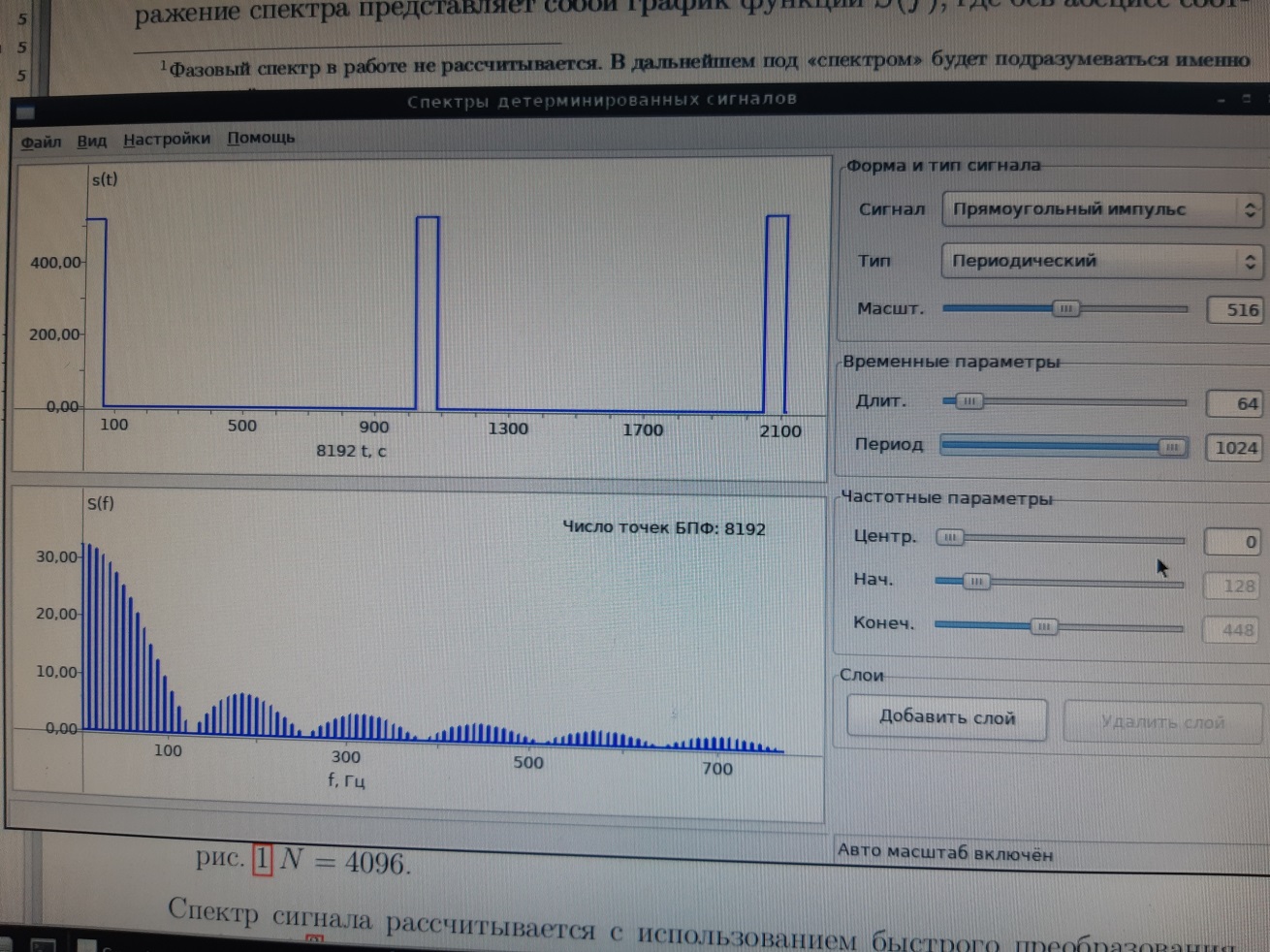Image resolution: width=1270 pixels, height=952 pixels.
Task: Open the Вид menu
Action: (92, 141)
